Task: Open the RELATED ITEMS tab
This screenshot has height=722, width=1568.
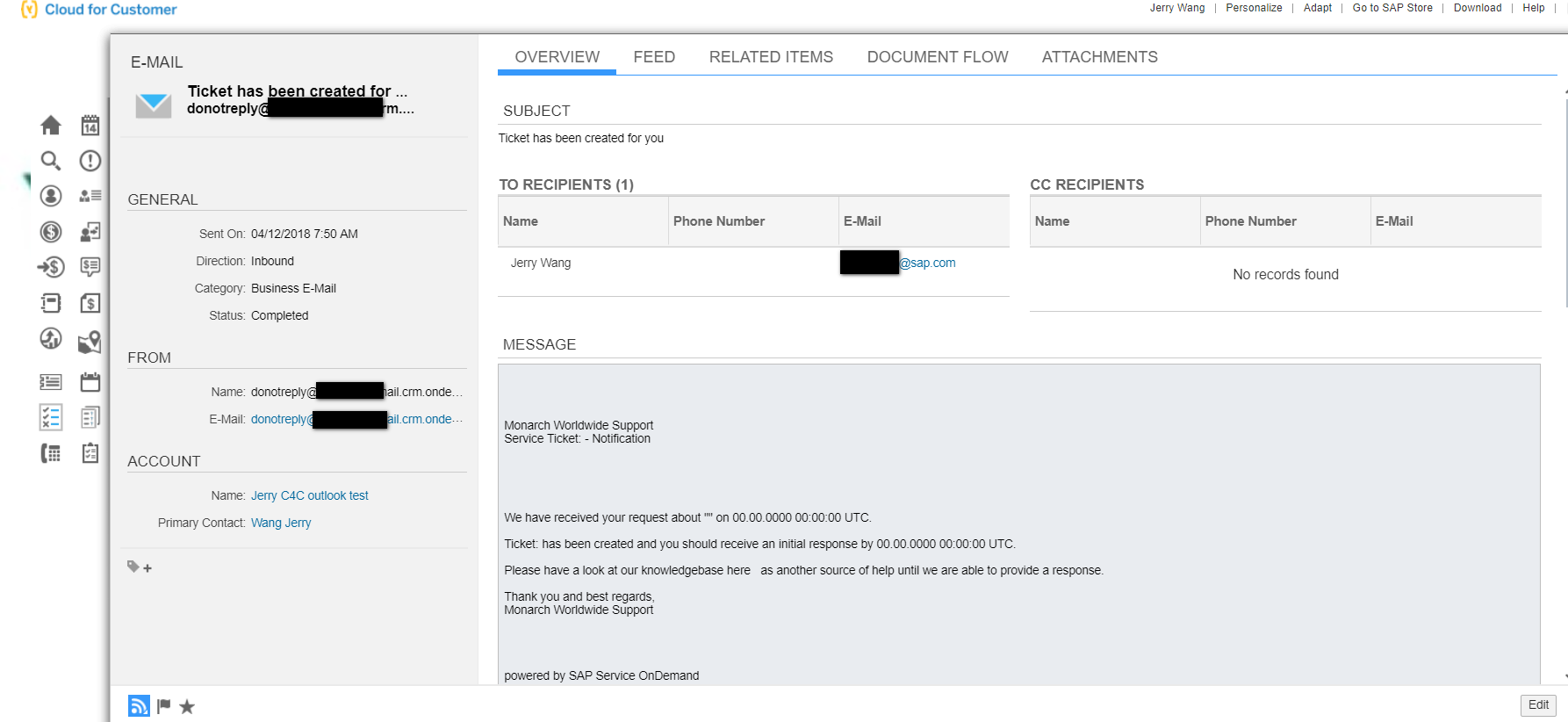Action: 771,57
